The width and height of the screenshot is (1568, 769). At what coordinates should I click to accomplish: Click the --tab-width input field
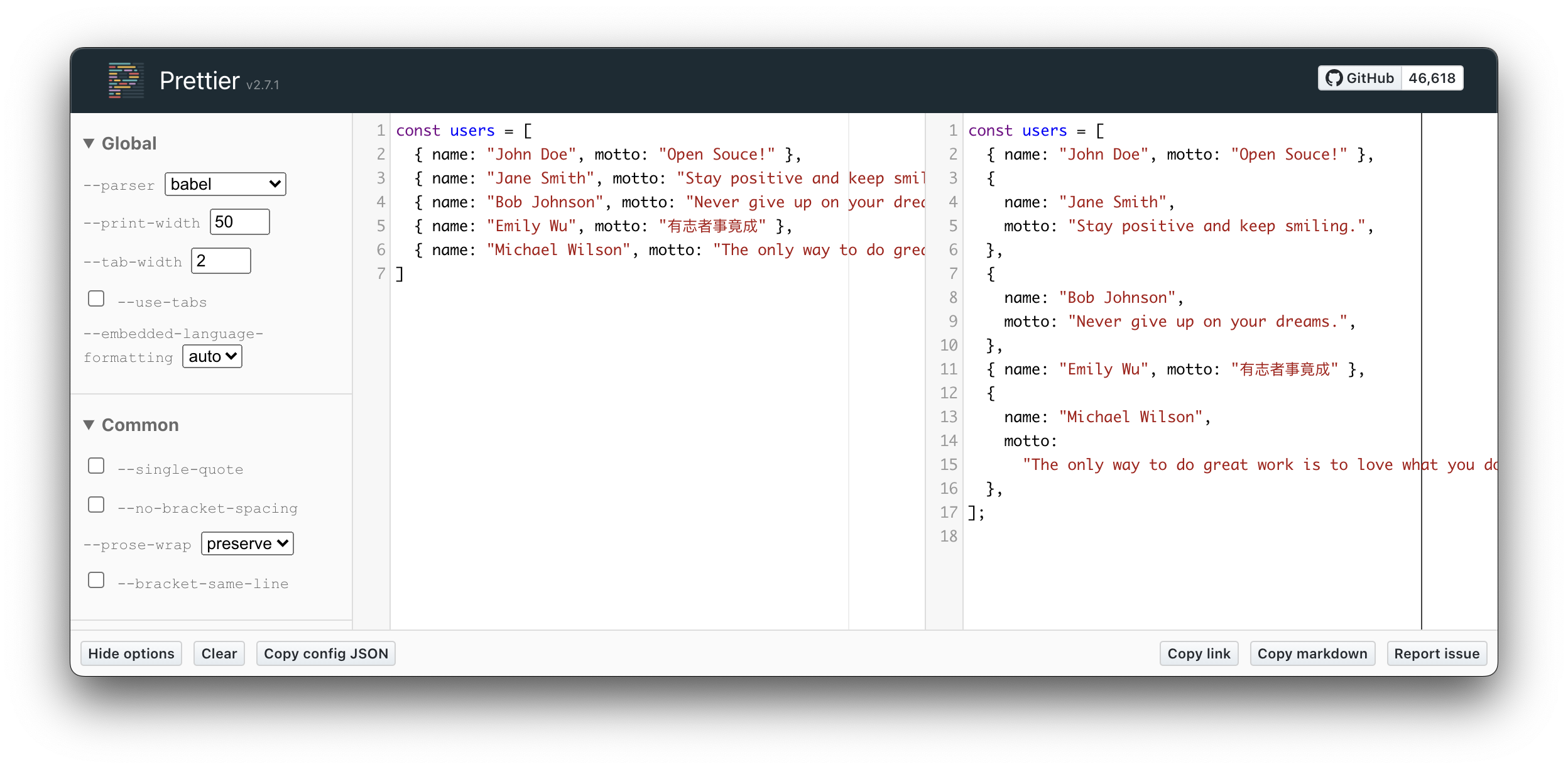tap(220, 261)
